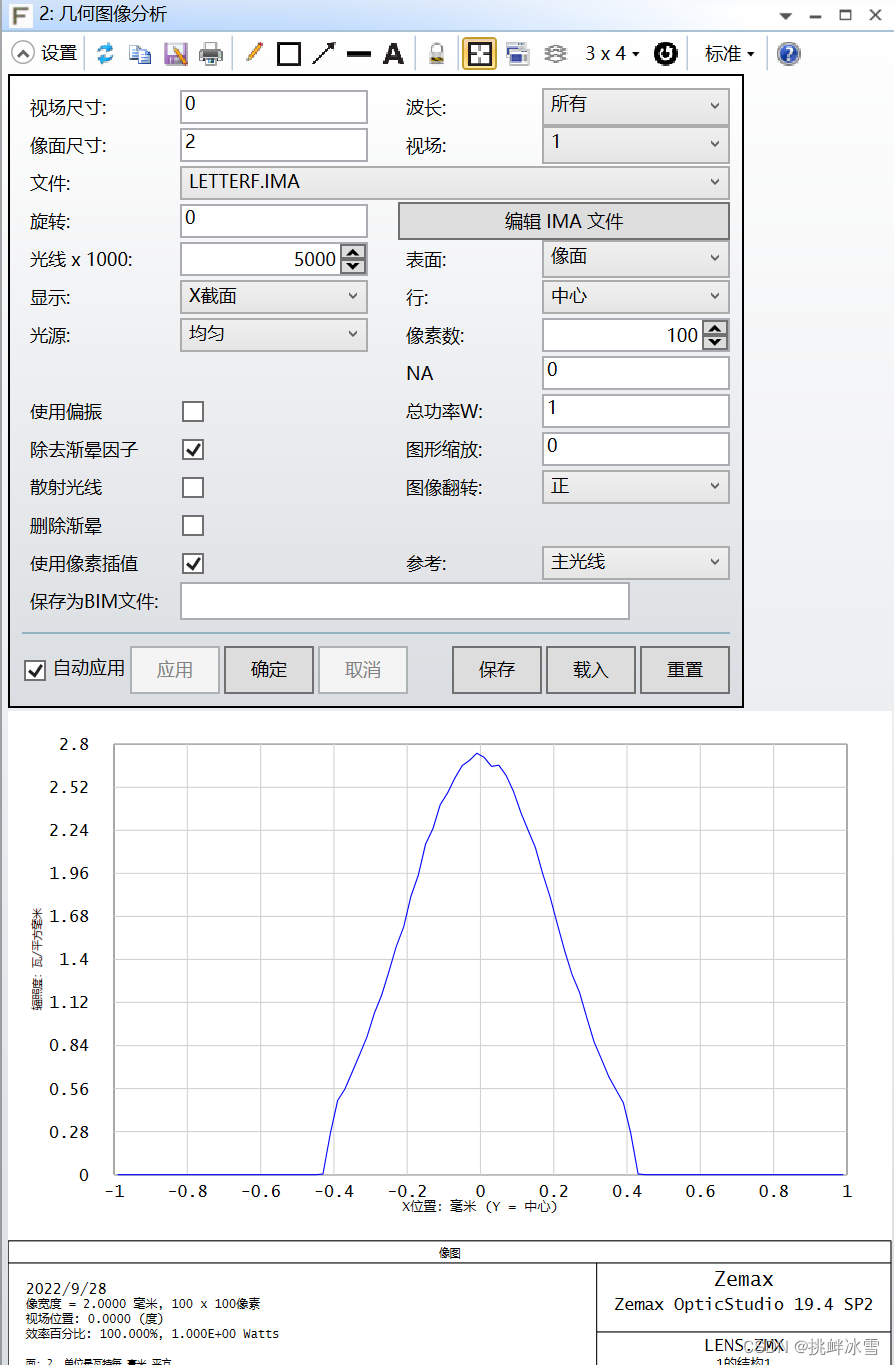Open the Zemax help

(788, 53)
